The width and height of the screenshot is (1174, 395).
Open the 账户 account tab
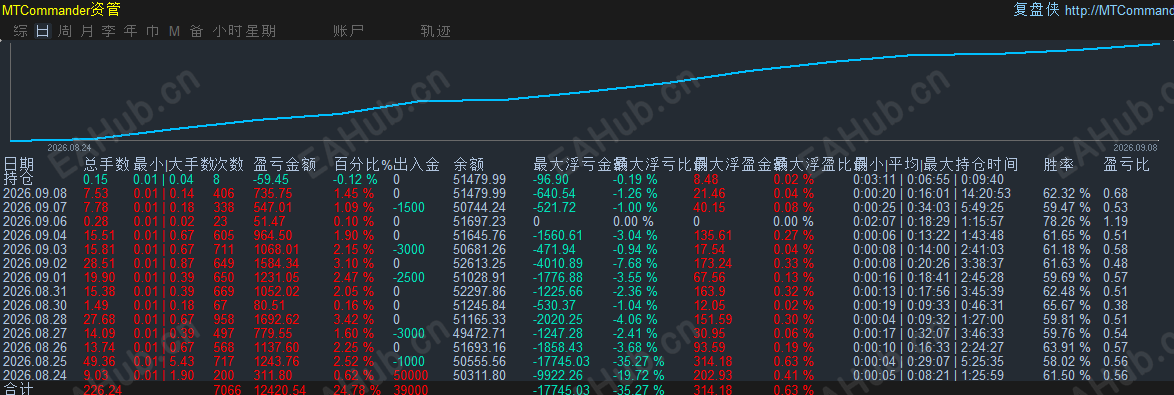[x=348, y=31]
